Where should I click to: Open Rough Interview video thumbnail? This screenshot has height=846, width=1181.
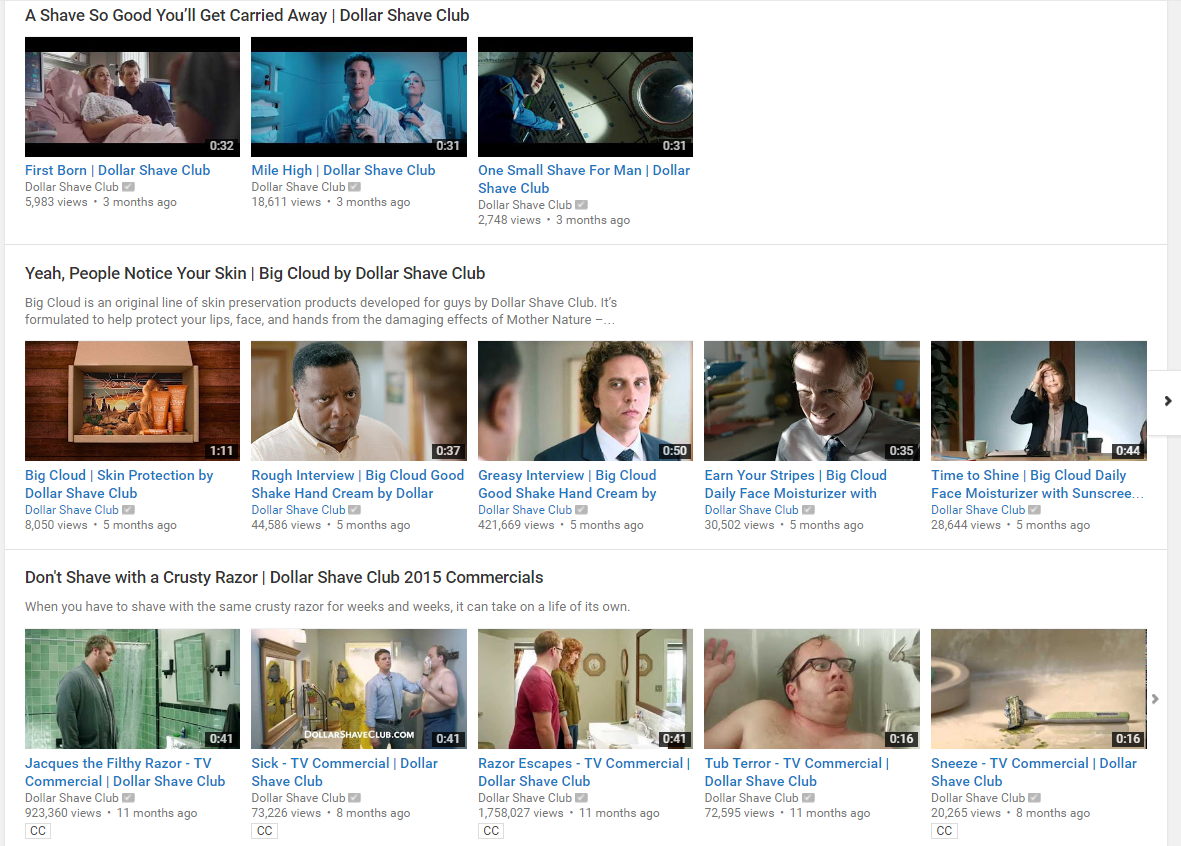pos(359,401)
